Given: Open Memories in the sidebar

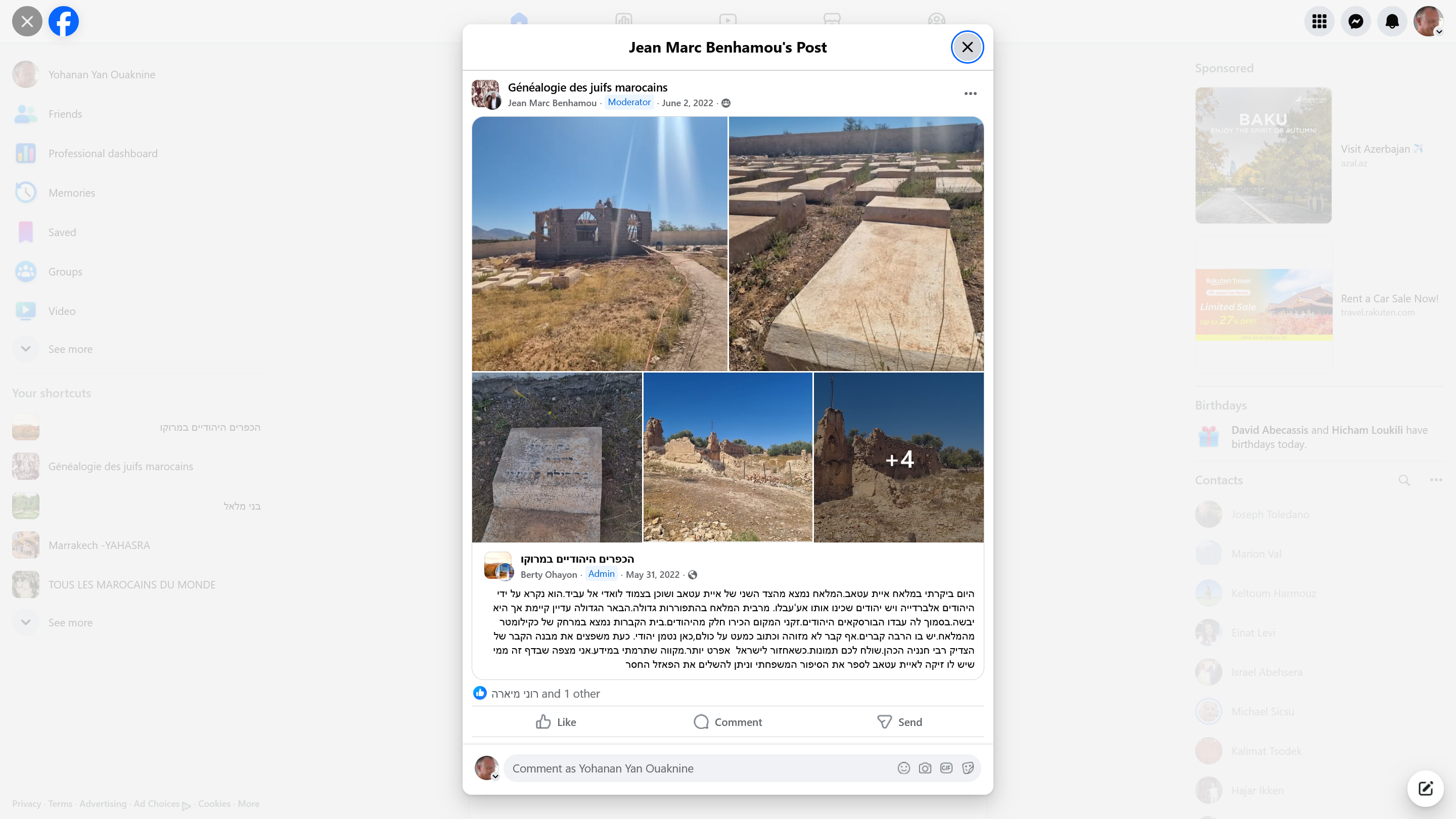Looking at the screenshot, I should pos(71,192).
